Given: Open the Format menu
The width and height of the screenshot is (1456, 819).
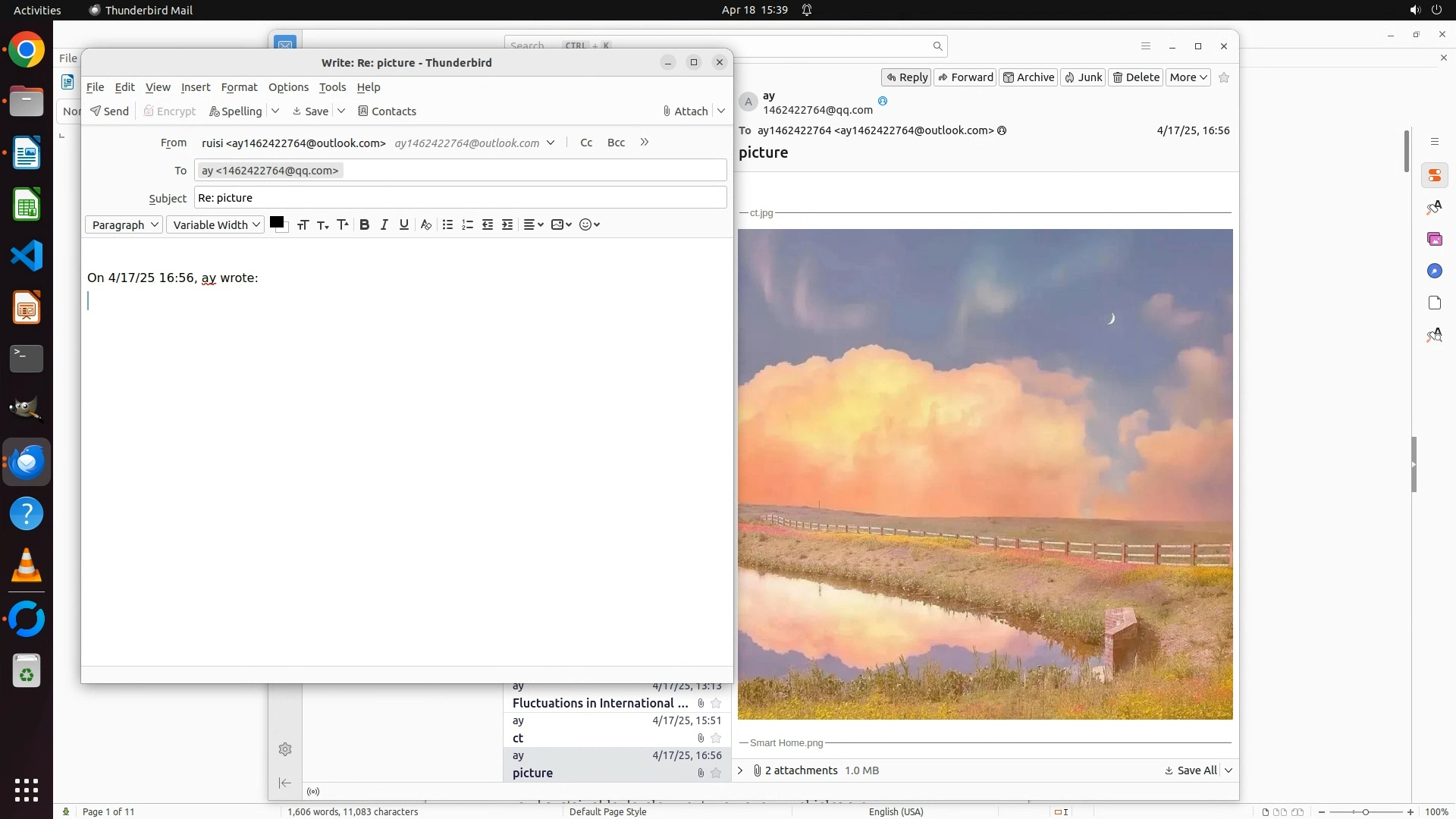Looking at the screenshot, I should click(x=239, y=87).
